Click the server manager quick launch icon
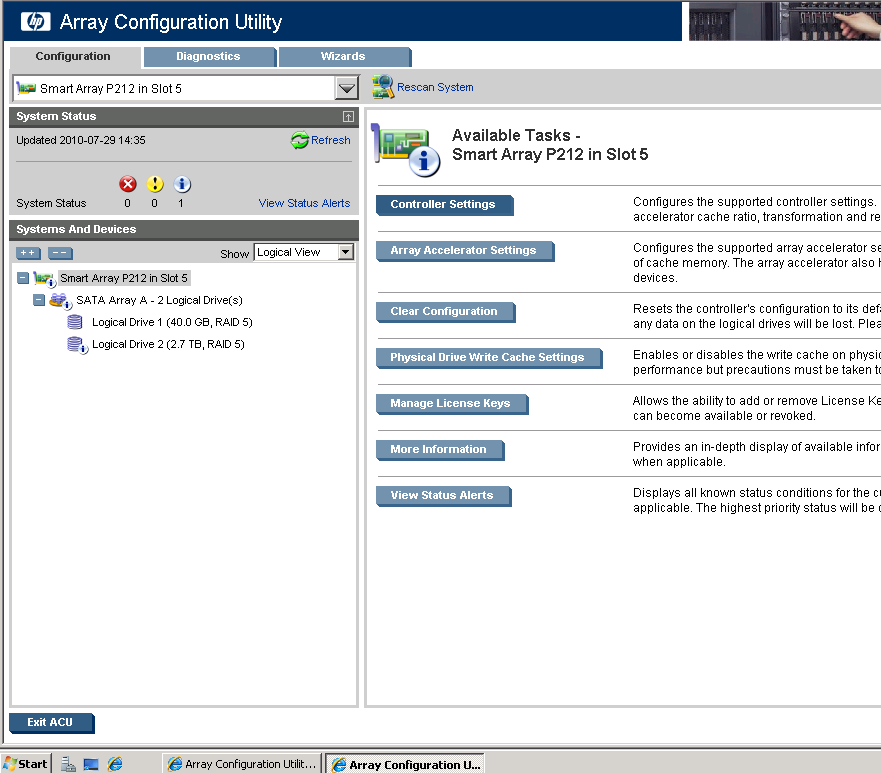Viewport: 881px width, 773px height. [68, 764]
